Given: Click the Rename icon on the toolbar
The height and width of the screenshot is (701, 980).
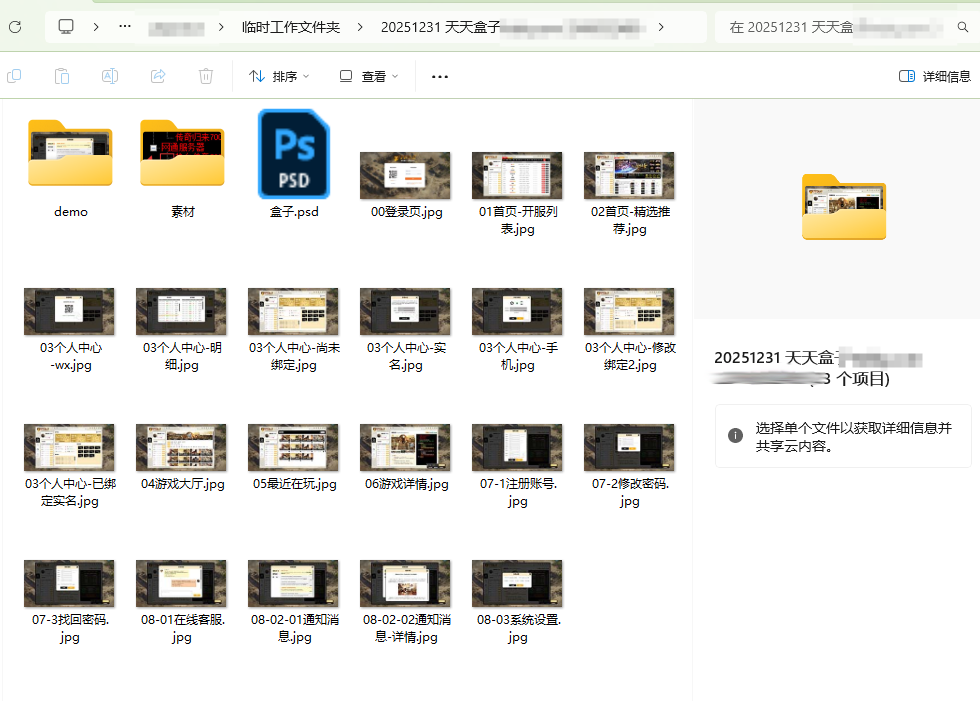Looking at the screenshot, I should [x=110, y=76].
